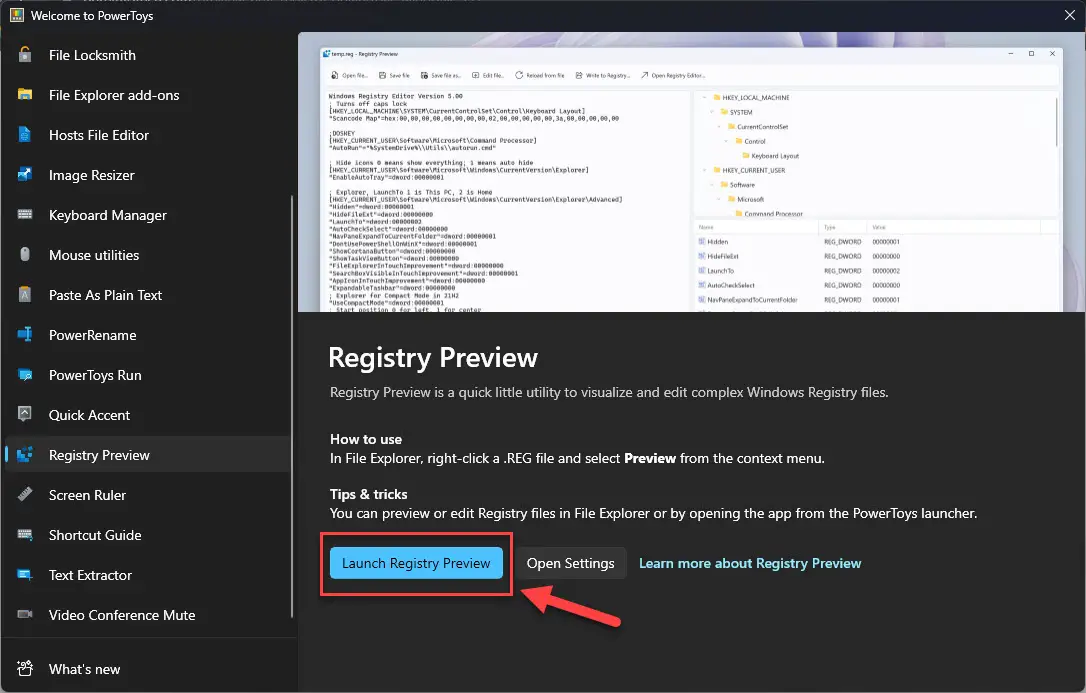1086x693 pixels.
Task: Click the PowerToys logo in title bar
Action: 17,15
